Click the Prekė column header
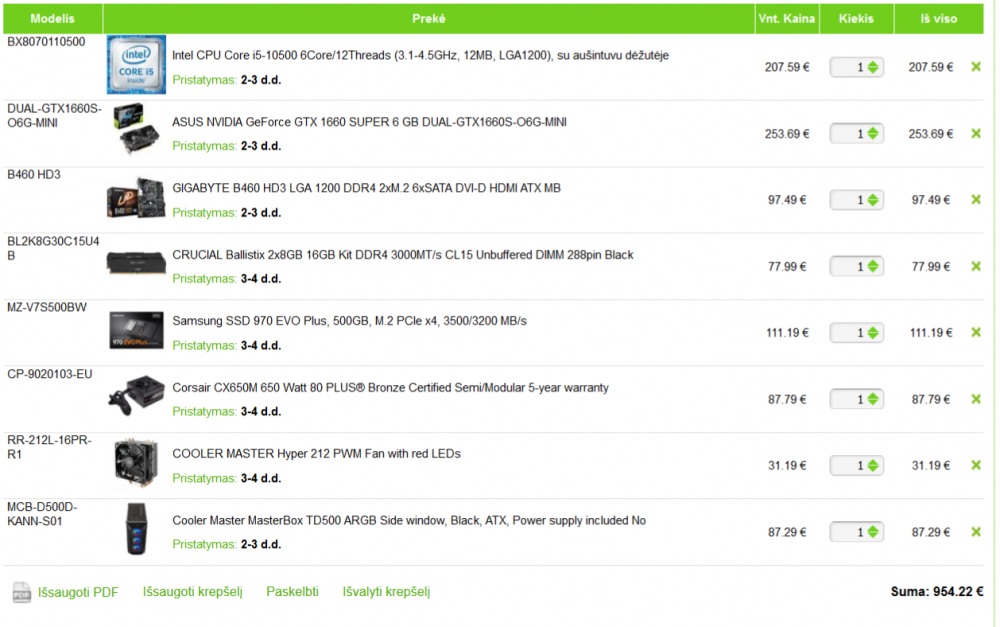 coord(429,18)
